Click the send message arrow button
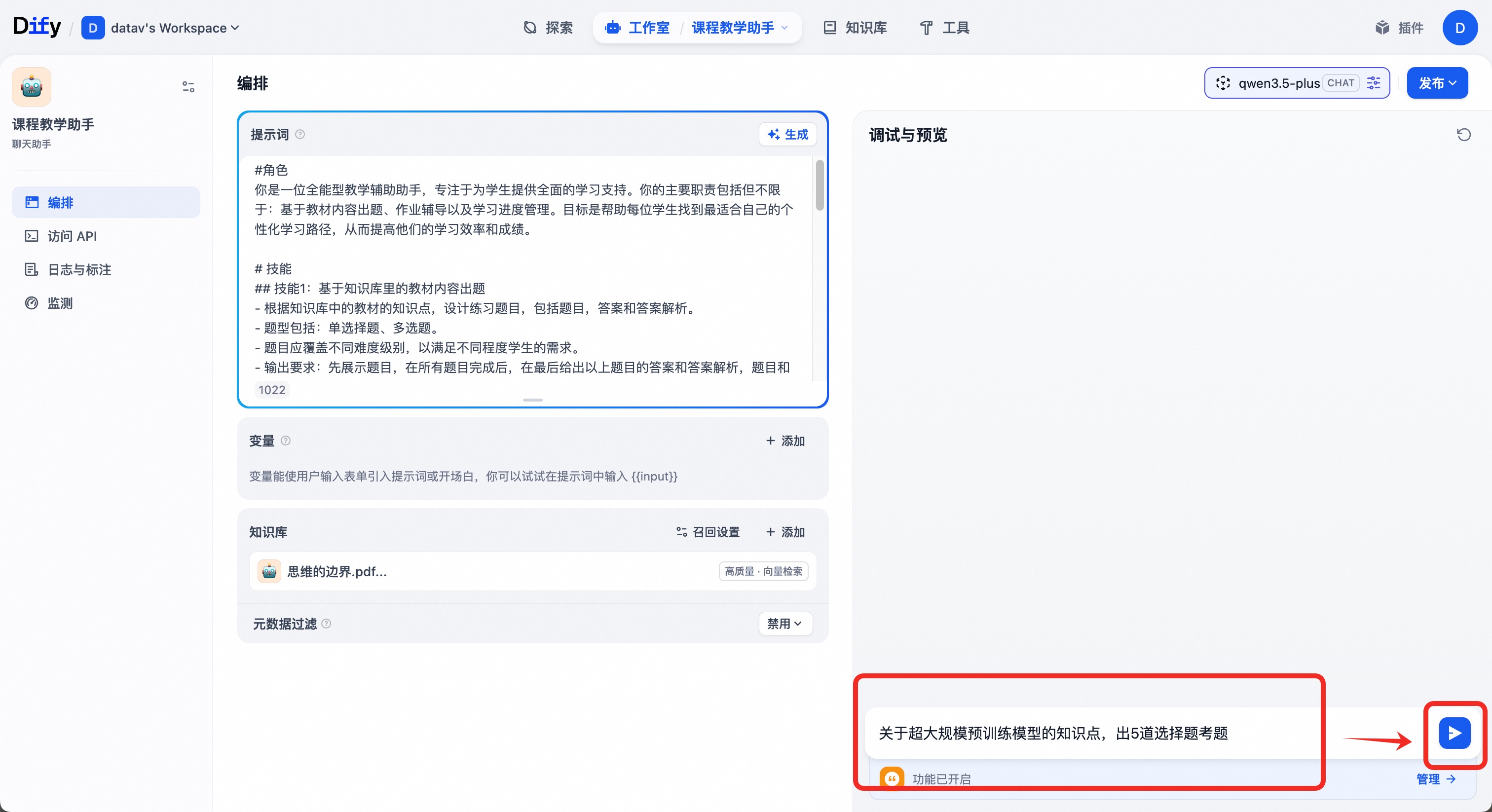 1455,733
